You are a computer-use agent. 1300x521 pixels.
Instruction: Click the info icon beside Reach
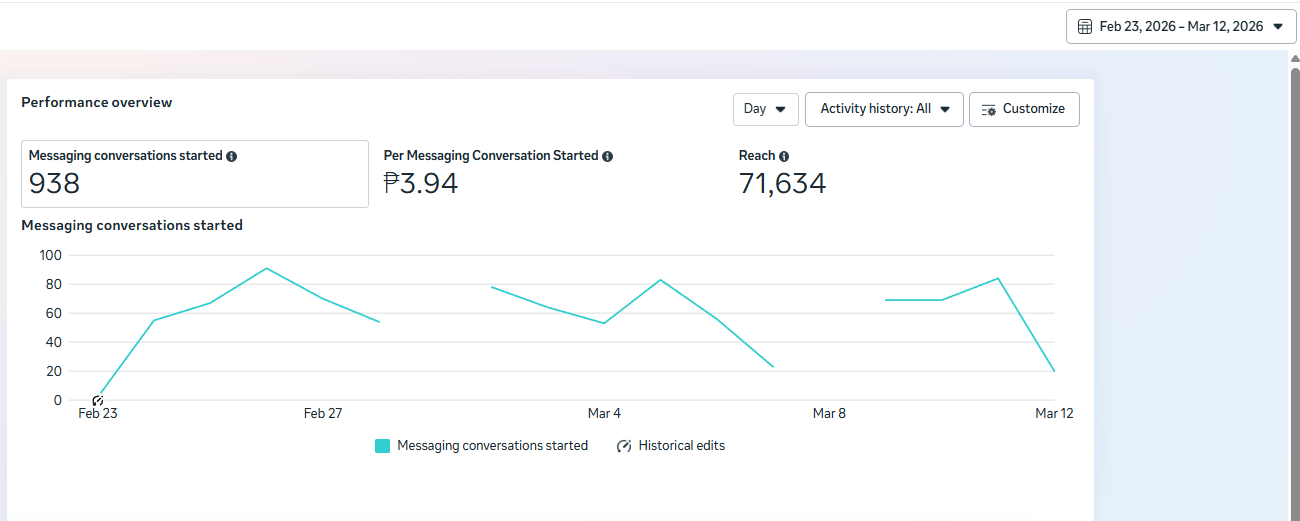coord(784,157)
